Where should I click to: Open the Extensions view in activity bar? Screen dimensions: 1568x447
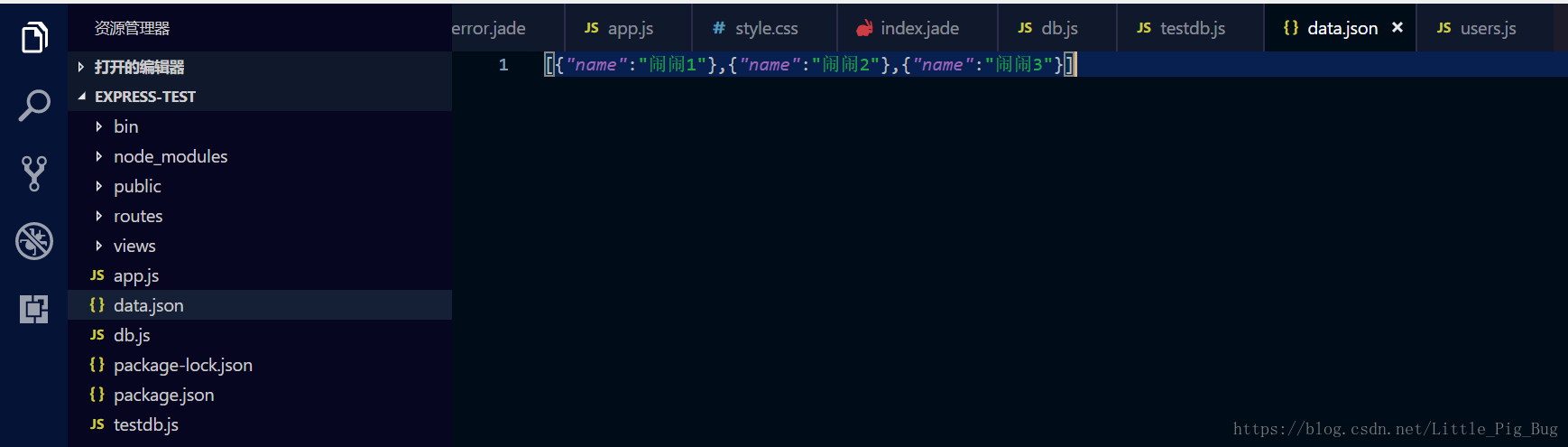tap(34, 309)
